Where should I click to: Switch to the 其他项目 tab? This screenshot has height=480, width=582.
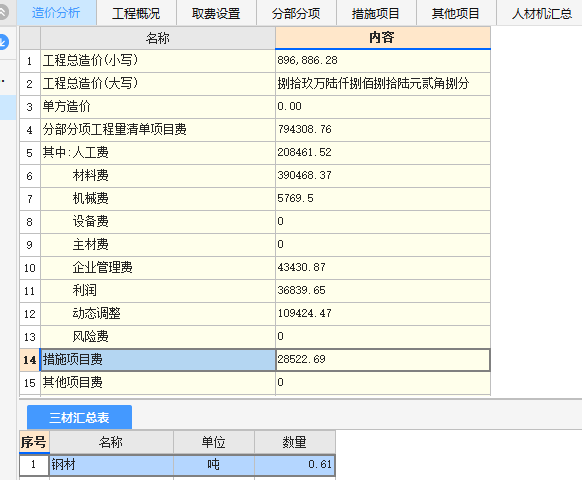click(x=455, y=14)
